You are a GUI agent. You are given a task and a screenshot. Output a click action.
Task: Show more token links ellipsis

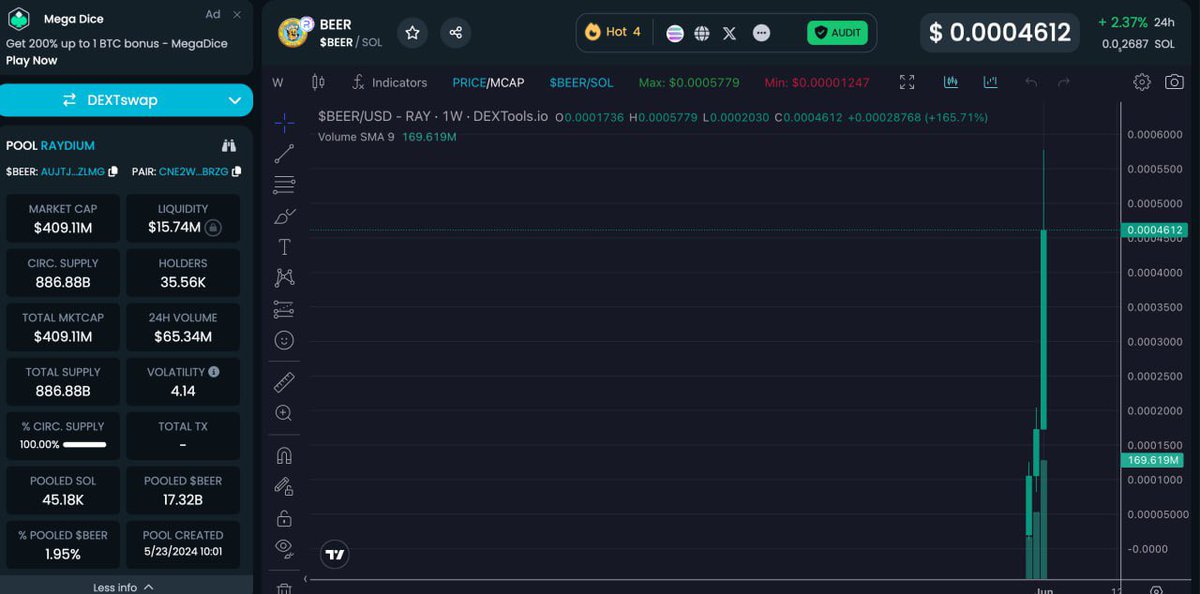[x=761, y=33]
